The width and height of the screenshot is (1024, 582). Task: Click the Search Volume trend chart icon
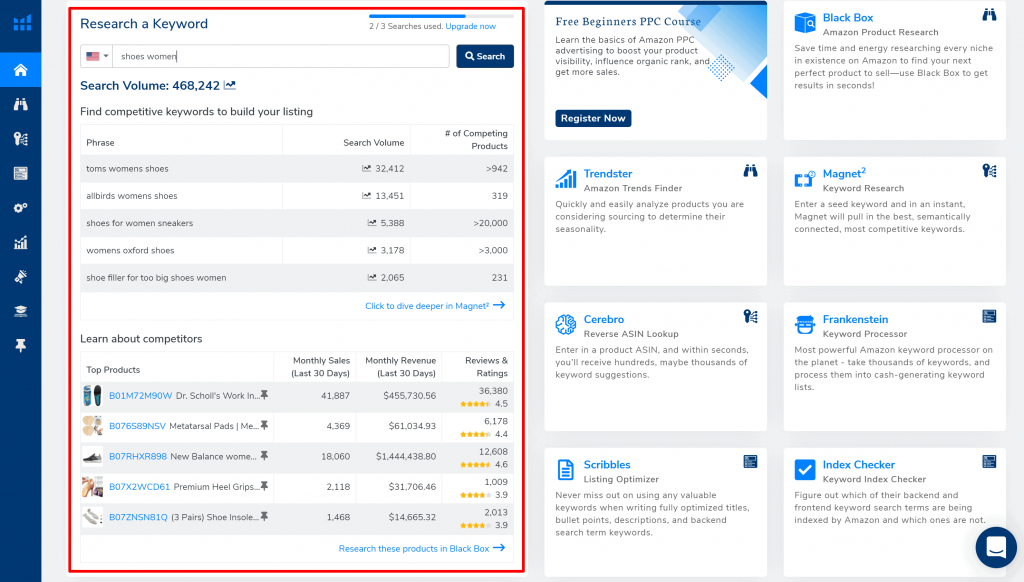[230, 85]
